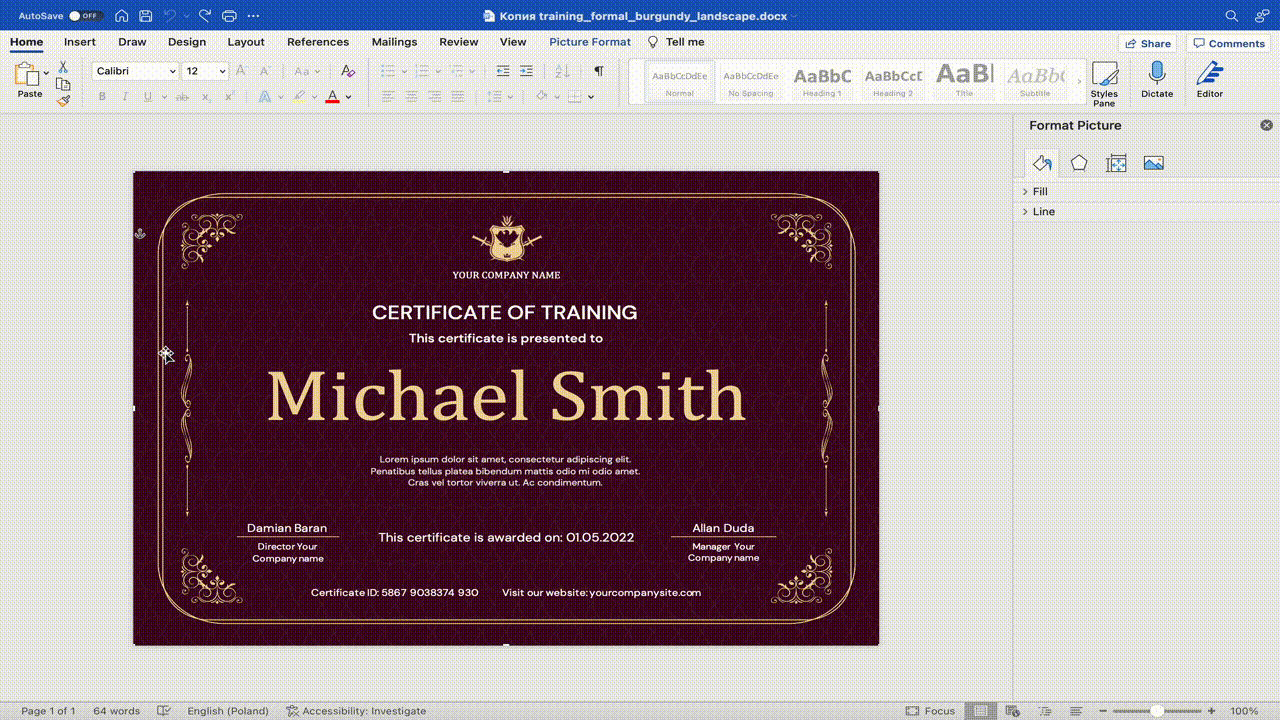Toggle Subscript formatting

206,97
